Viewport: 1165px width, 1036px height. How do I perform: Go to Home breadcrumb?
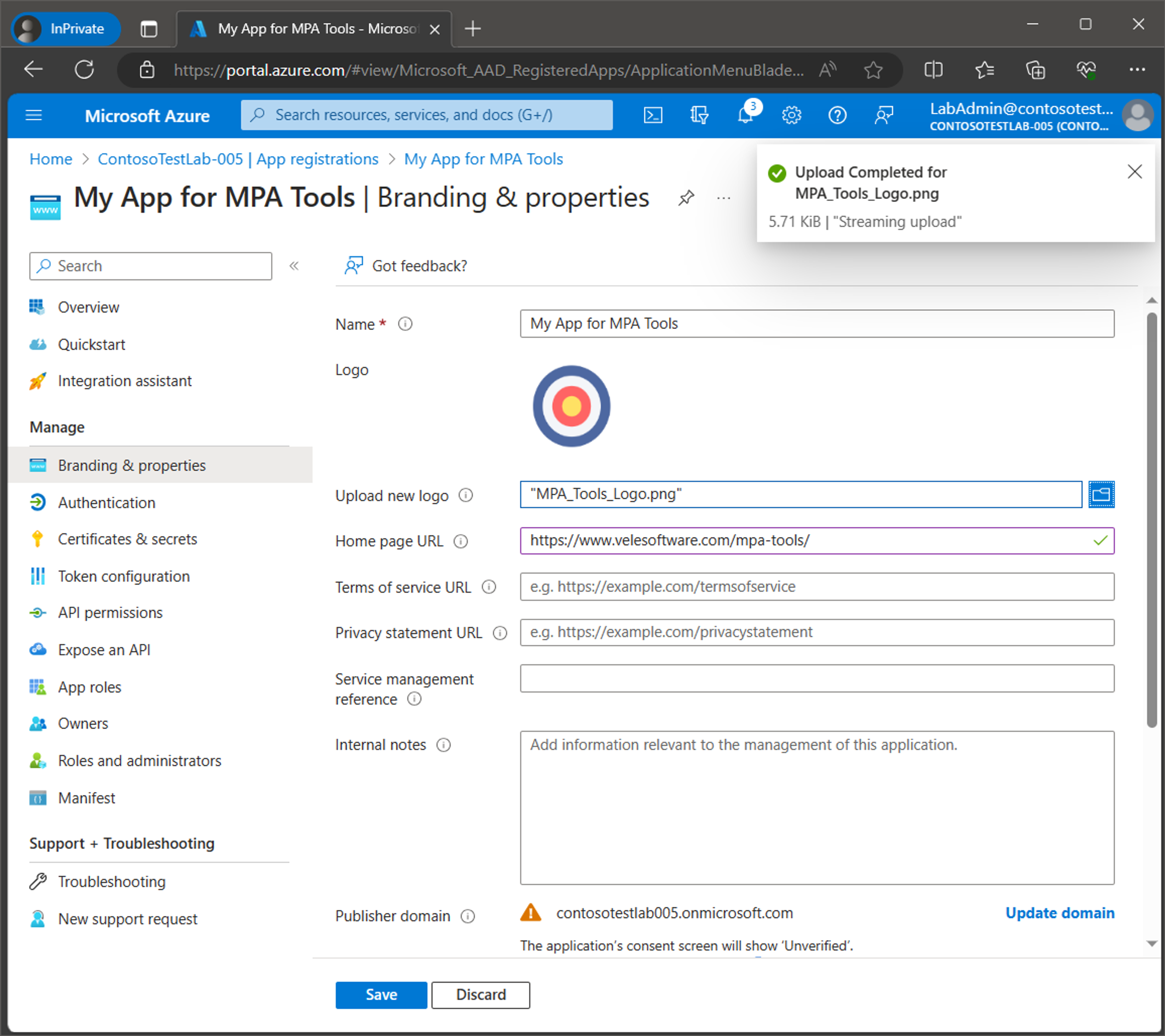(51, 159)
